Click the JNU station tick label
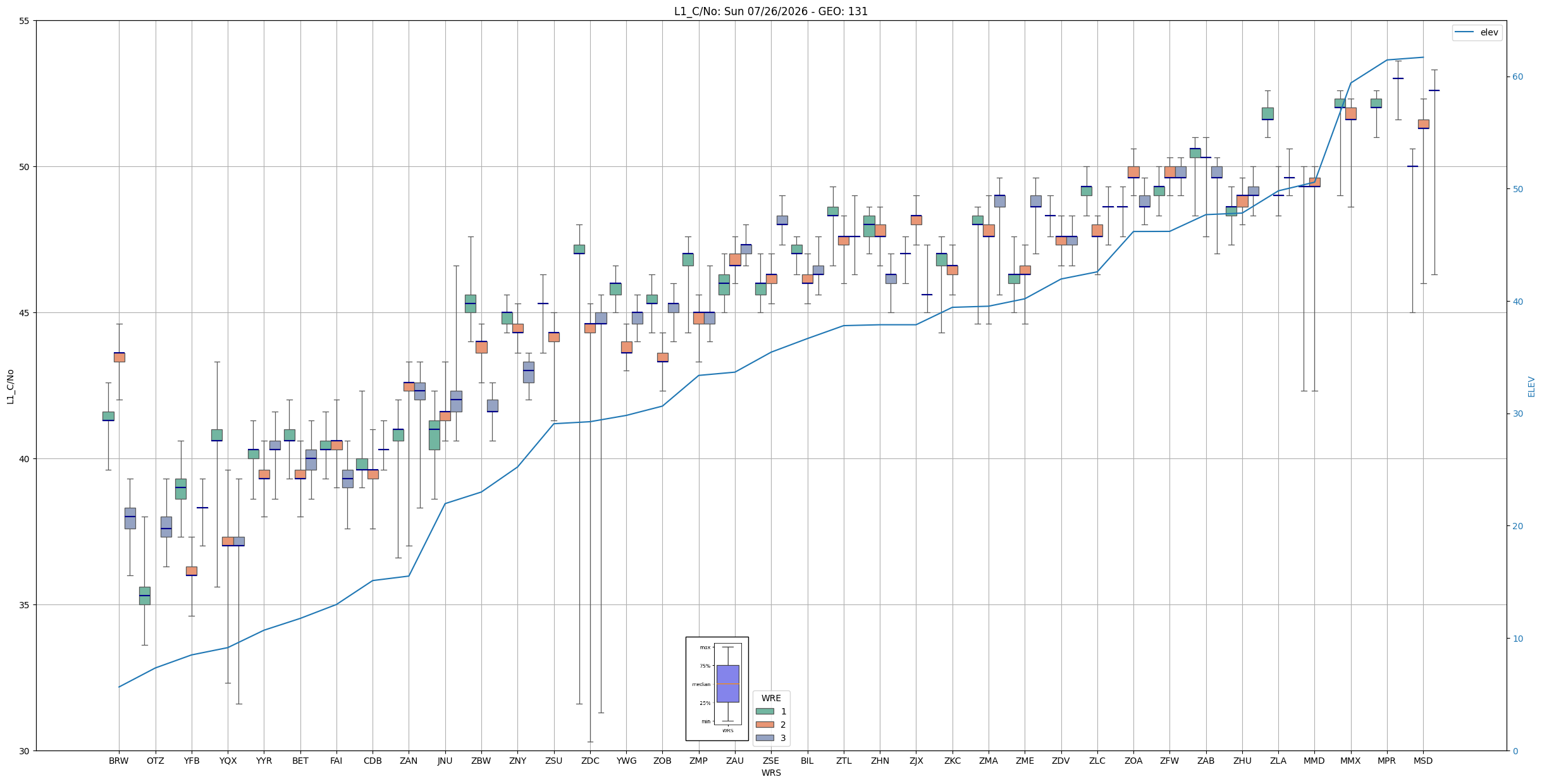Viewport: 1542px width, 784px height. (x=445, y=761)
